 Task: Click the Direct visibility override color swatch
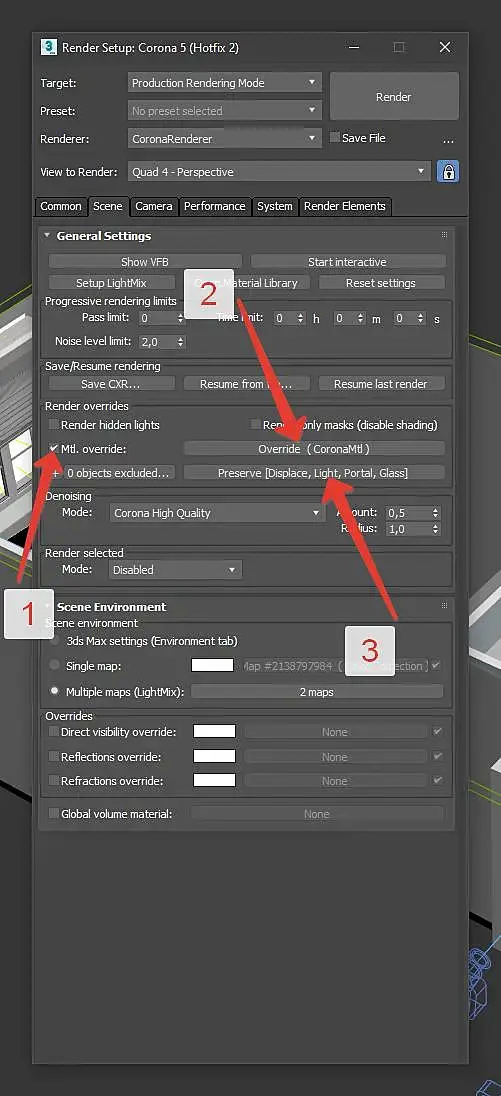215,732
